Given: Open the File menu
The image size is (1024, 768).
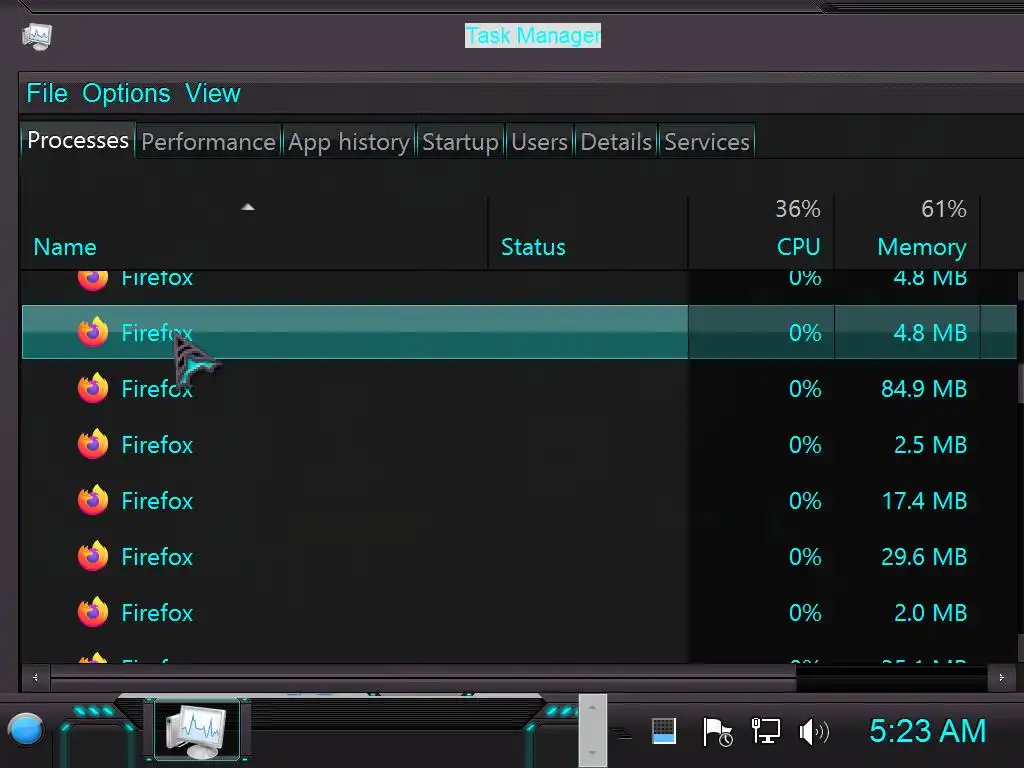Looking at the screenshot, I should coord(47,93).
